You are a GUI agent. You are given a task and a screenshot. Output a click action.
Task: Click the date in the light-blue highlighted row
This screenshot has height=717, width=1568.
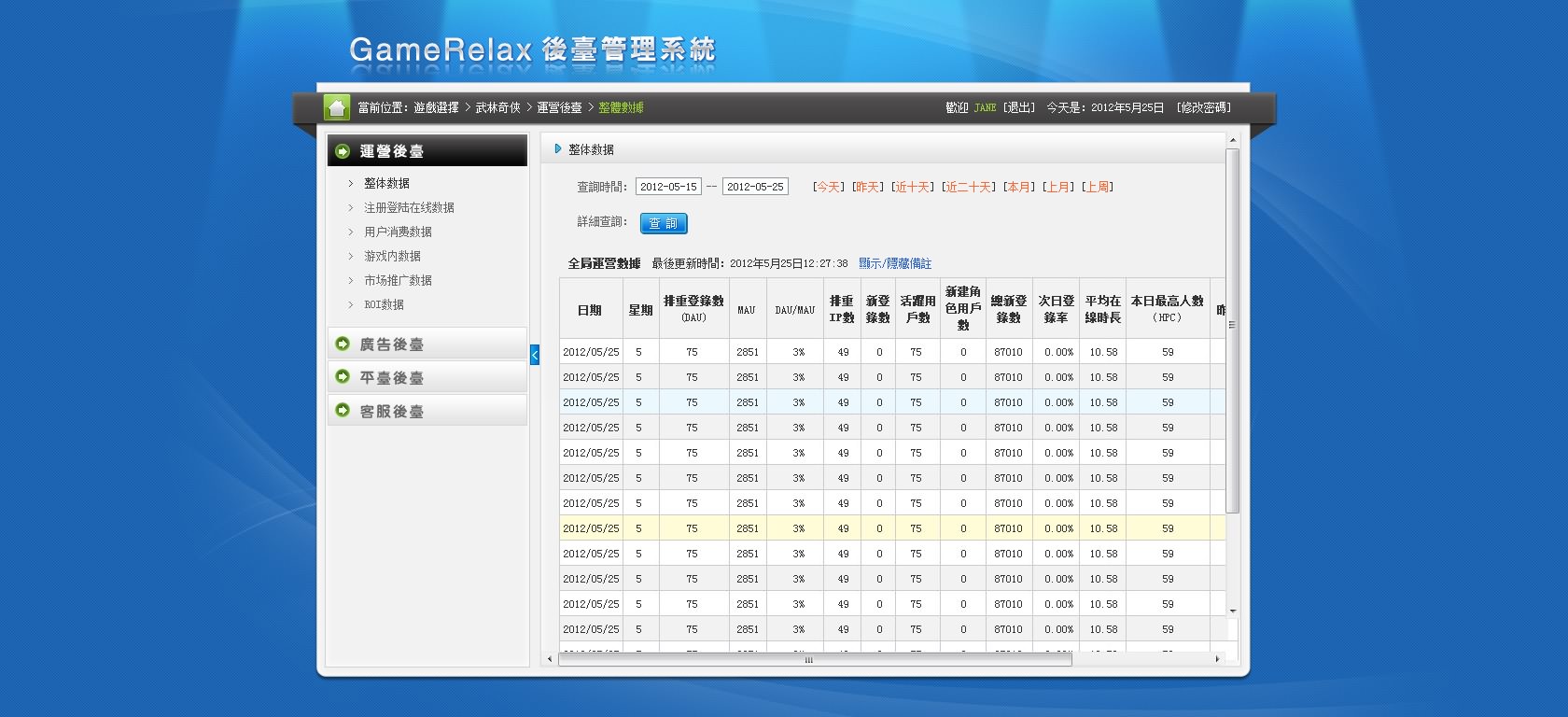(x=591, y=402)
